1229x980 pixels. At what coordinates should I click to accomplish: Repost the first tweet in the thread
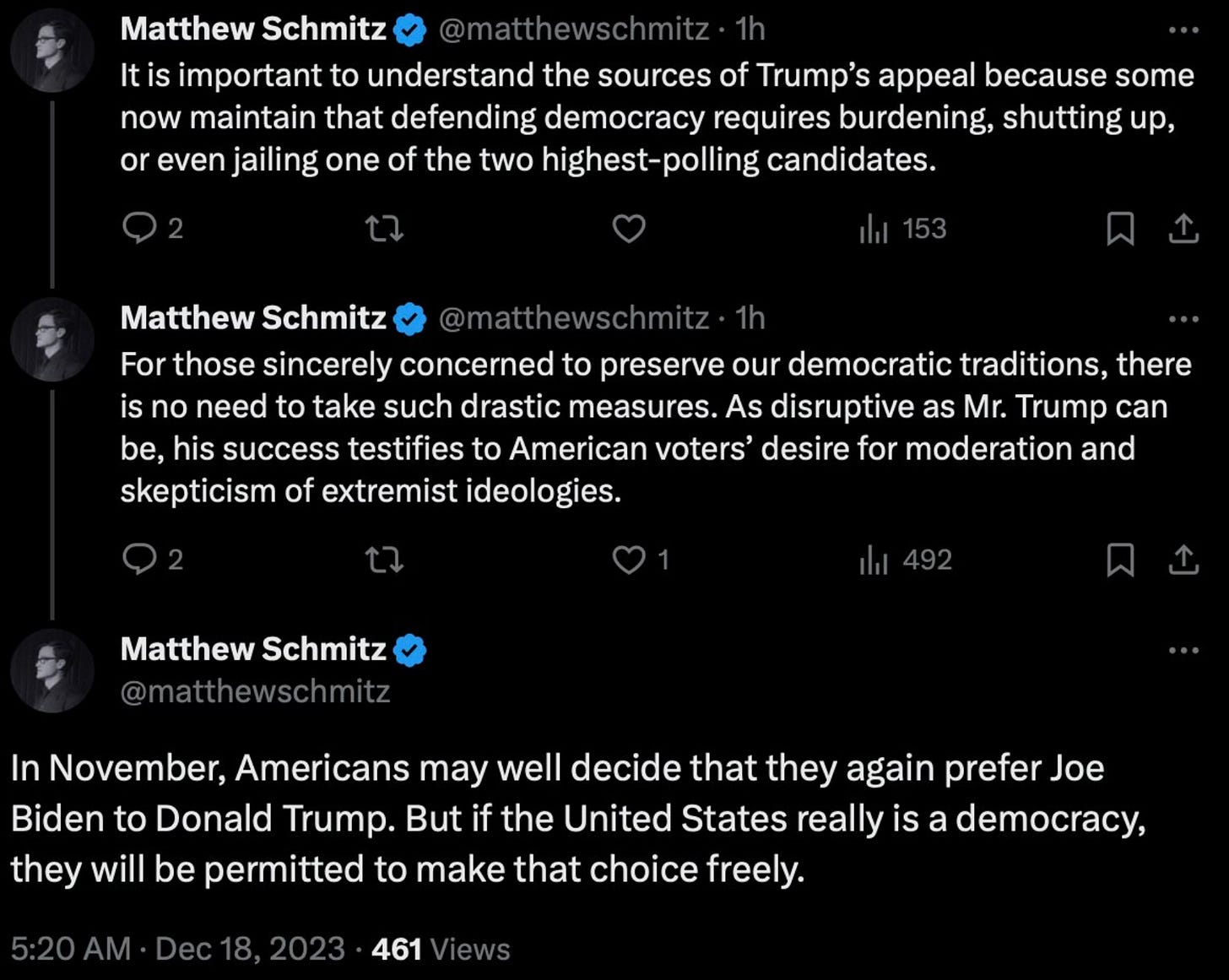point(383,228)
